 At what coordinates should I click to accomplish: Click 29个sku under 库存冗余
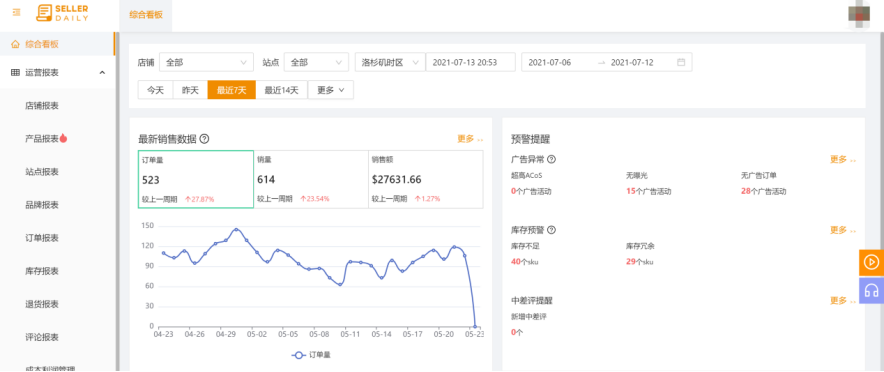coord(639,262)
